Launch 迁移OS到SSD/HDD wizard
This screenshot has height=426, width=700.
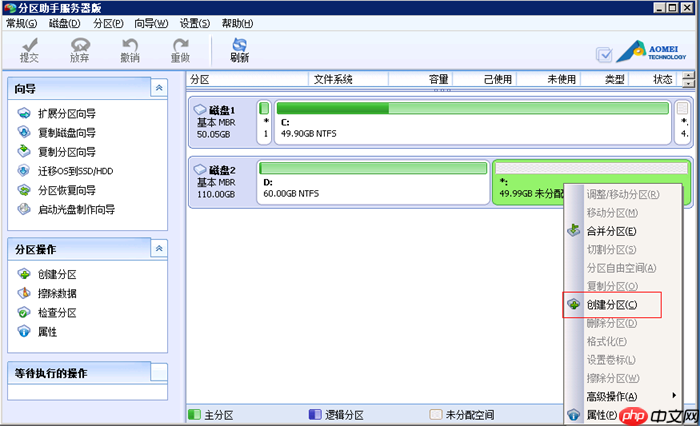coord(76,171)
